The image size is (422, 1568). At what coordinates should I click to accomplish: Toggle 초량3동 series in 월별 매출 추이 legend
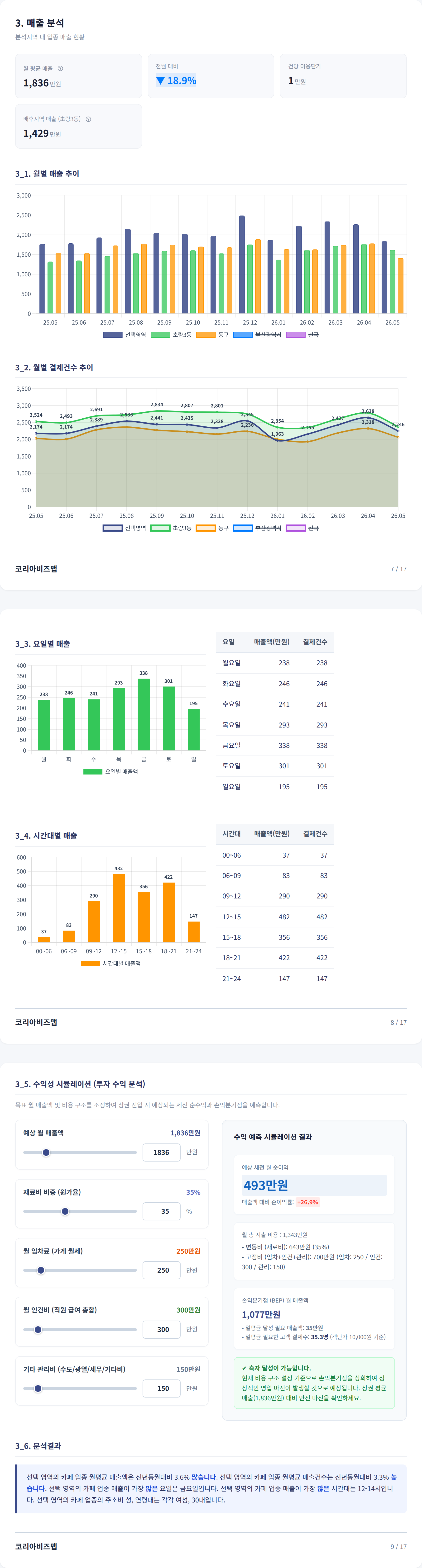click(x=171, y=335)
